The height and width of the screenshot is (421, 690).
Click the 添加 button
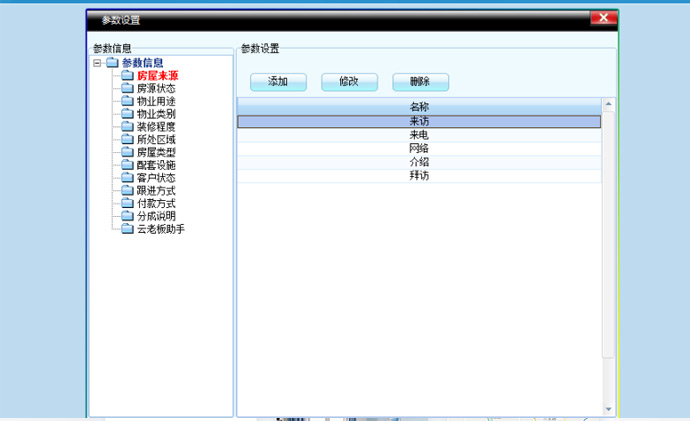click(278, 82)
